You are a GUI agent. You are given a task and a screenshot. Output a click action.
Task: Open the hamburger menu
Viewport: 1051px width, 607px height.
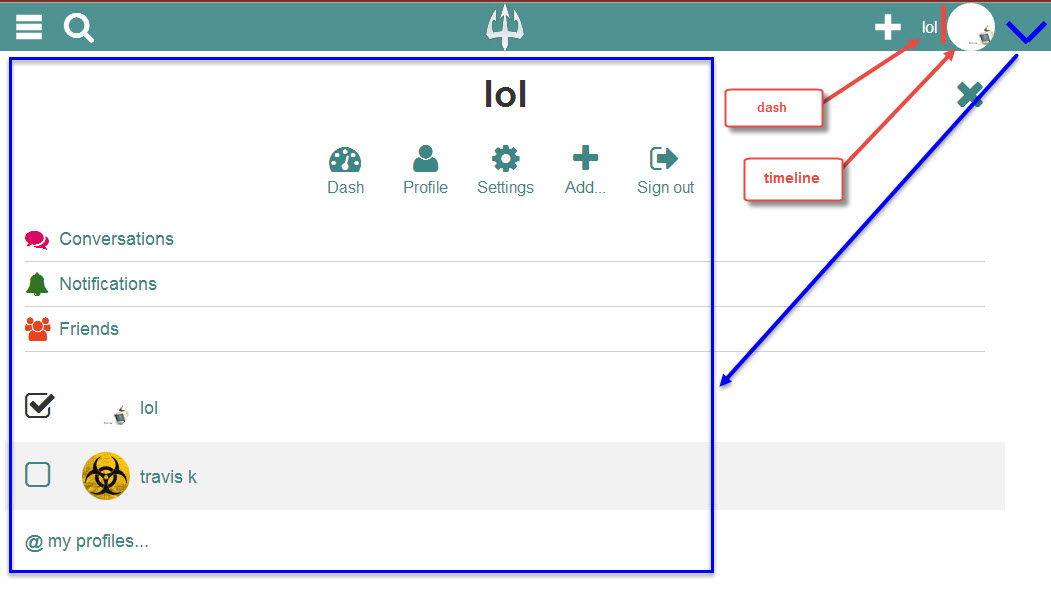(29, 27)
